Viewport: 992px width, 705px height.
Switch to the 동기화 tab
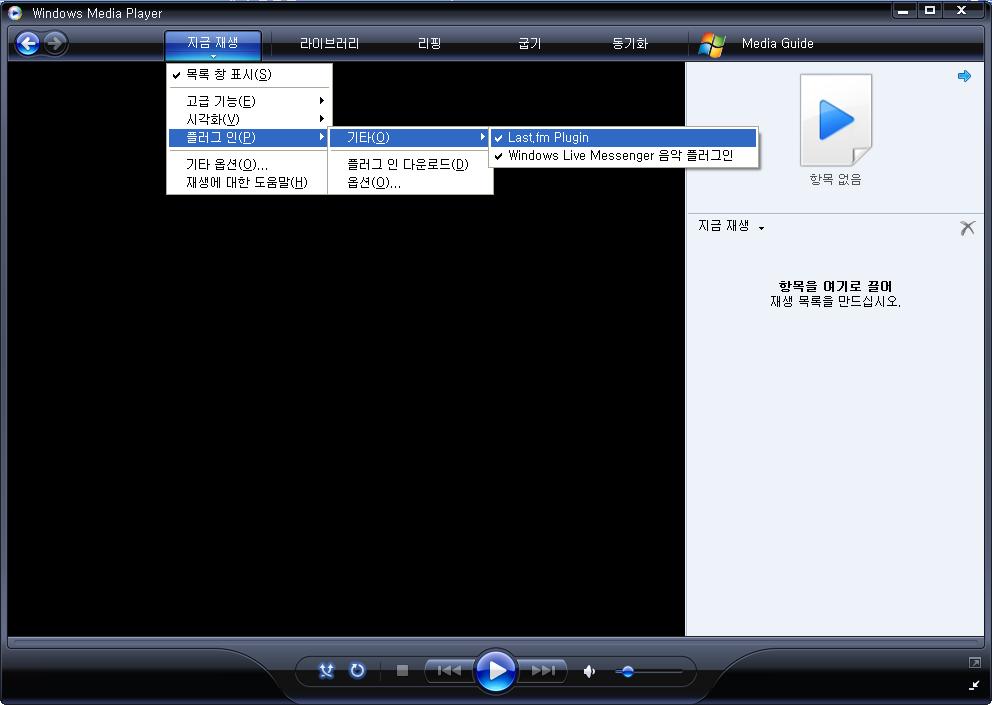[629, 44]
